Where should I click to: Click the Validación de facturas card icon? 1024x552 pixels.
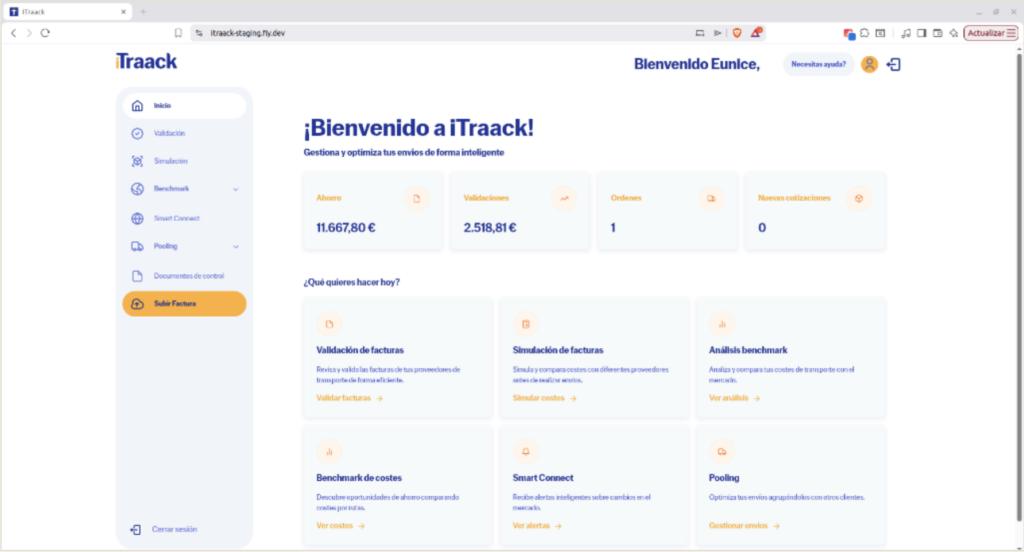point(329,324)
